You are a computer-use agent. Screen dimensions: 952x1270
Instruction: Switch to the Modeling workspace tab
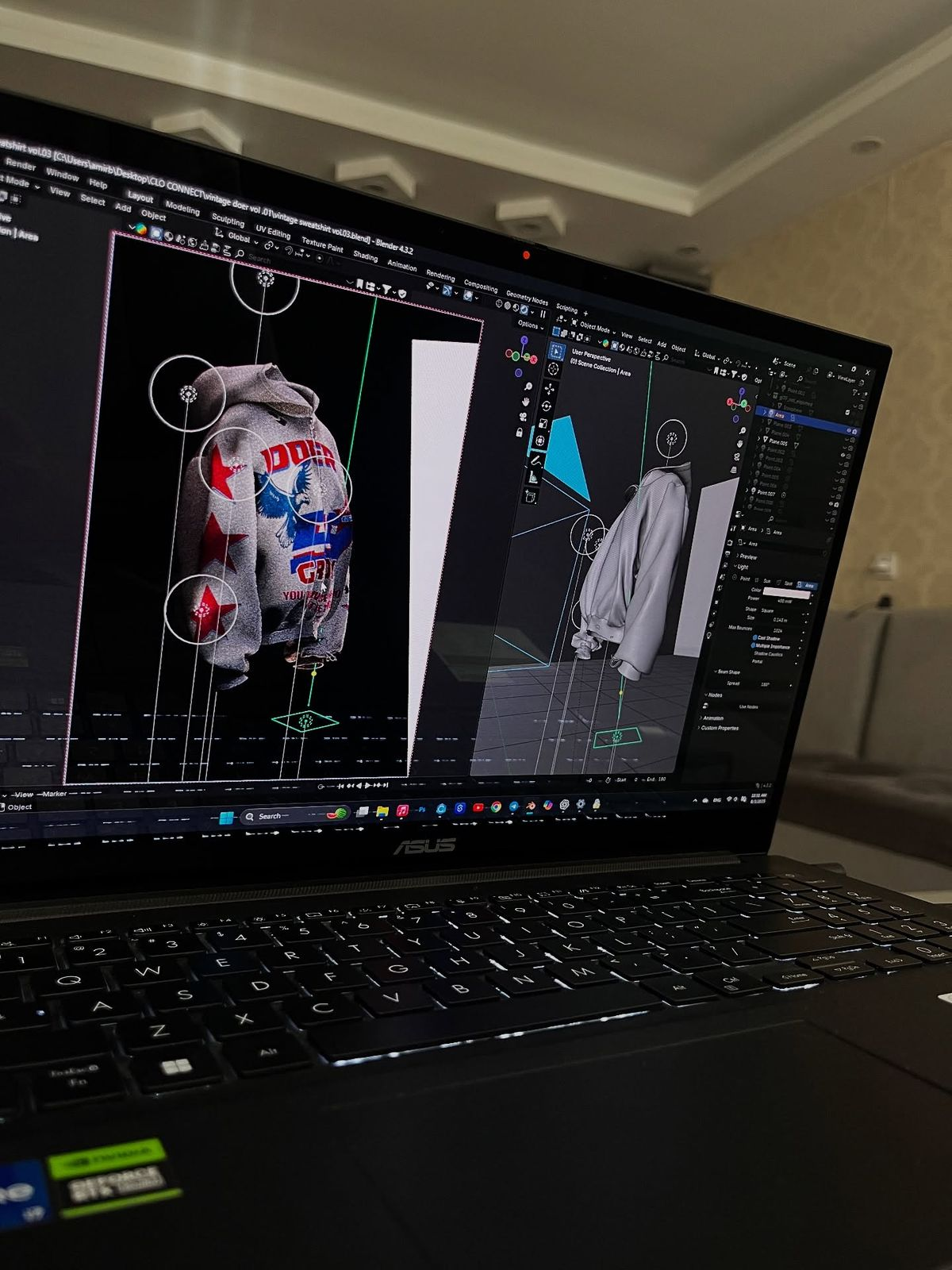click(182, 209)
